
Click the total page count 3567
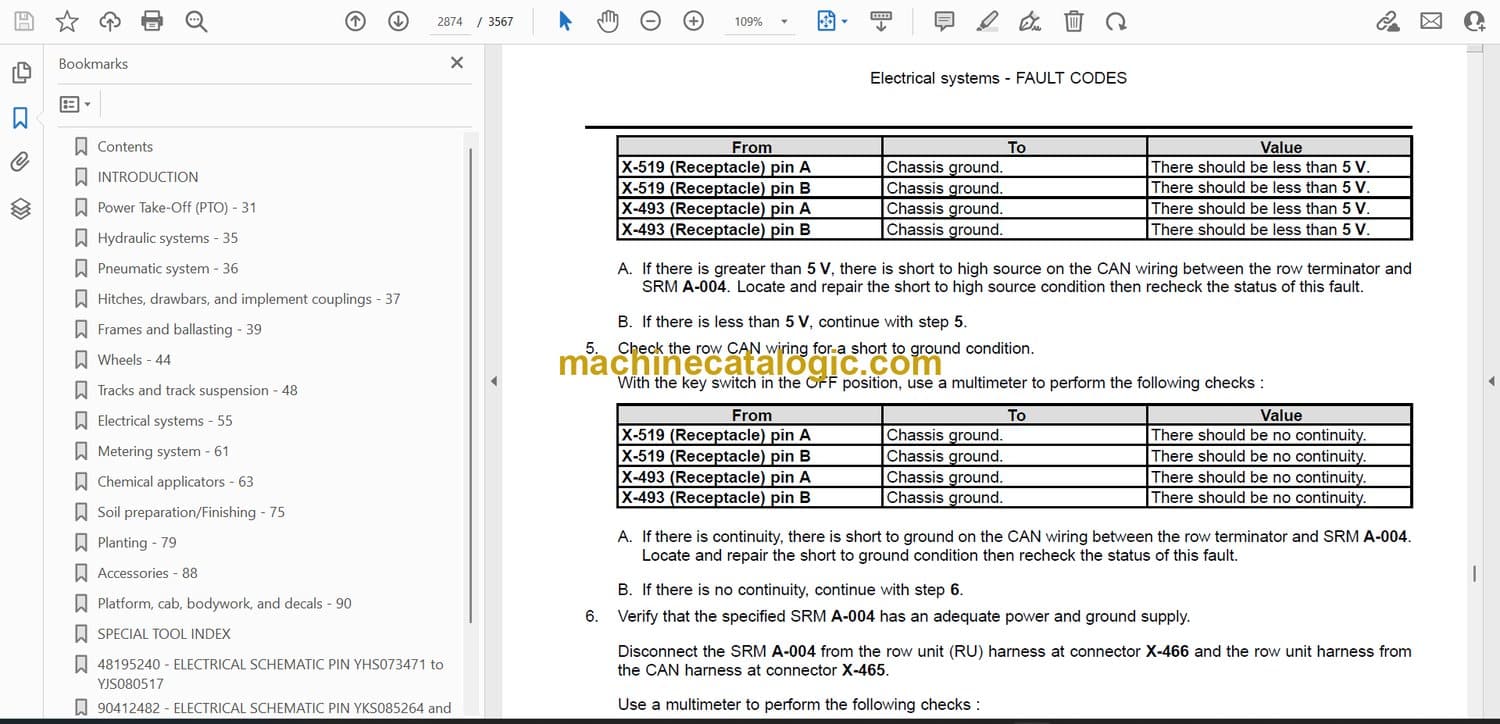click(501, 21)
